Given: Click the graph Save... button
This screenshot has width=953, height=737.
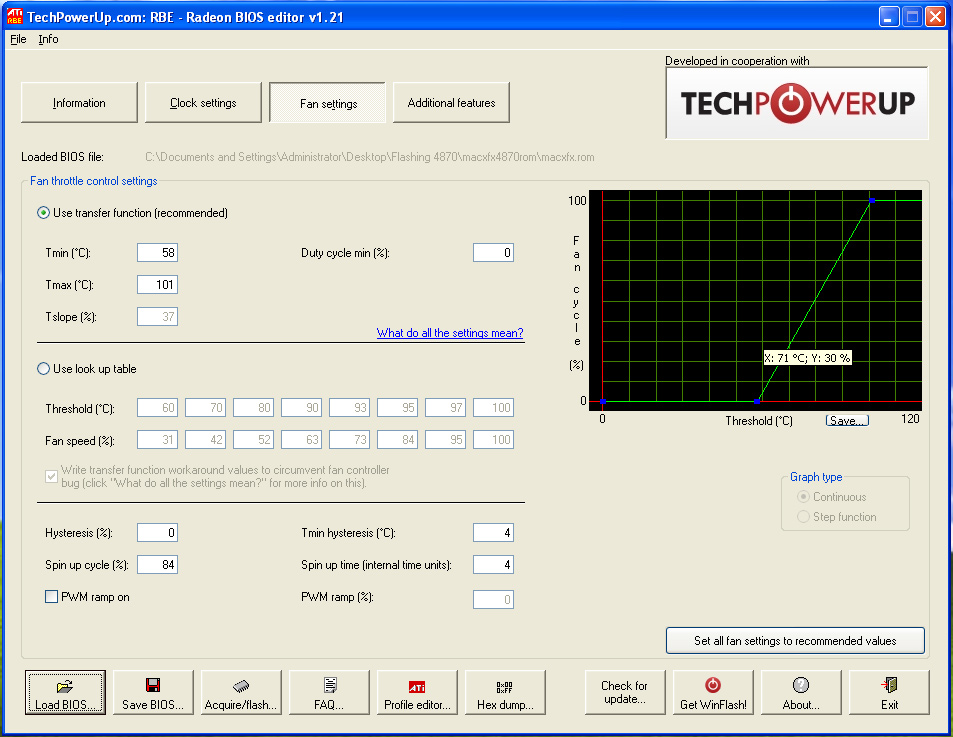Looking at the screenshot, I should [847, 420].
